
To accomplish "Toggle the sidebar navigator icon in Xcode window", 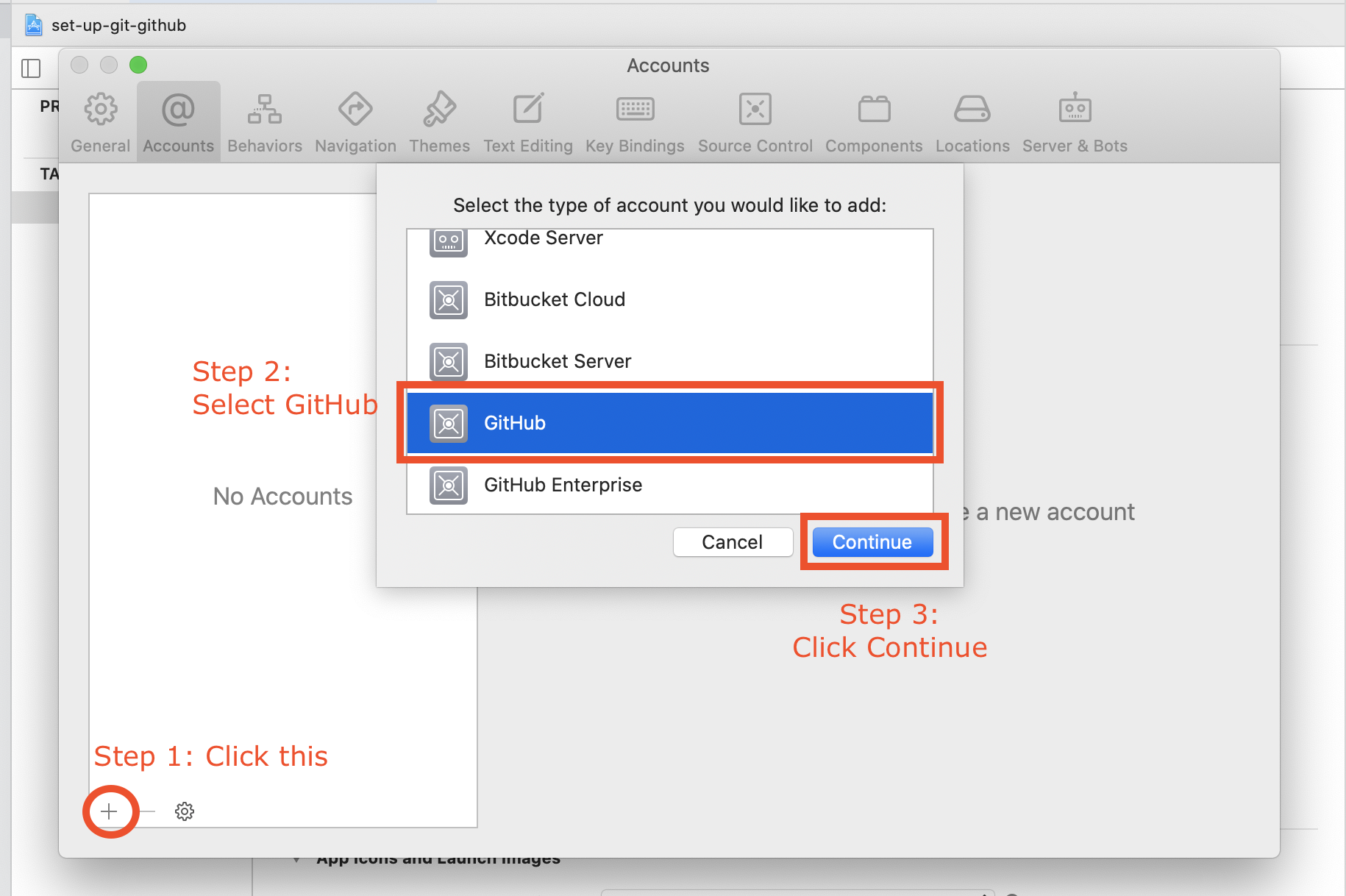I will (x=31, y=68).
